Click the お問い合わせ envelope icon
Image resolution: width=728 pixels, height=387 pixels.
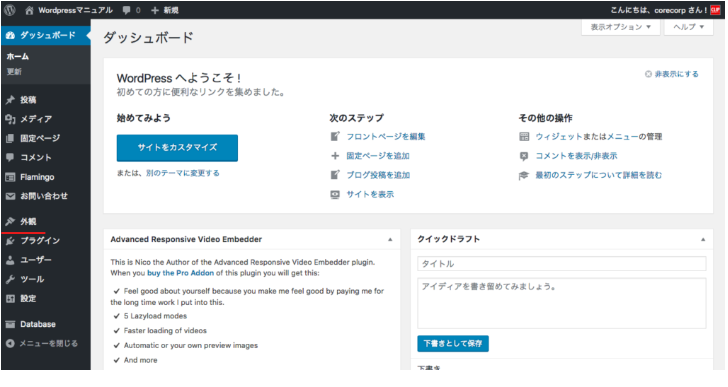pyautogui.click(x=10, y=196)
